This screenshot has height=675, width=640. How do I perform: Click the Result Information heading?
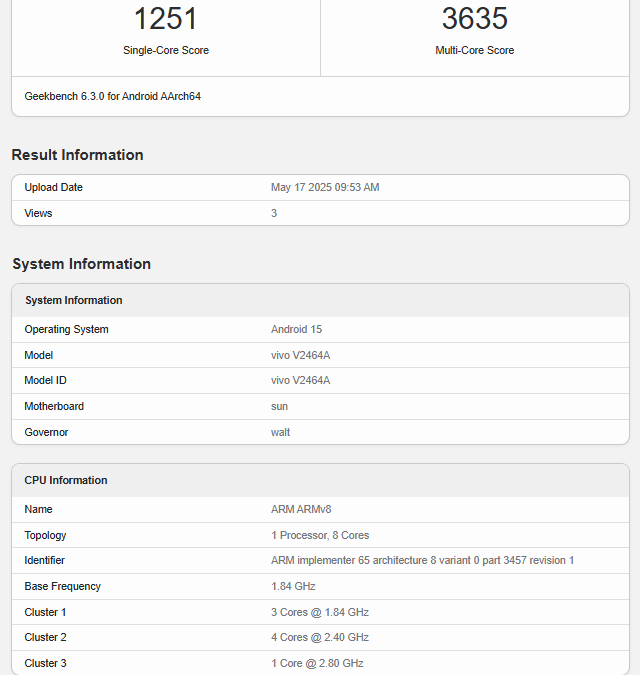point(77,155)
